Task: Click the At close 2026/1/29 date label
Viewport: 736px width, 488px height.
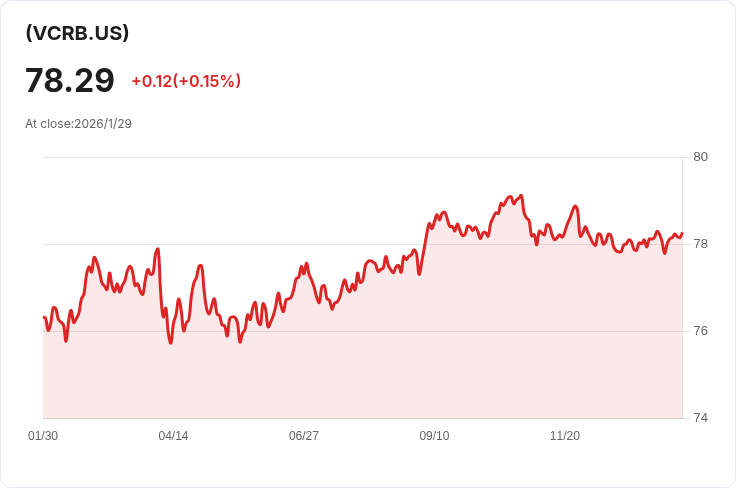Action: pos(79,124)
